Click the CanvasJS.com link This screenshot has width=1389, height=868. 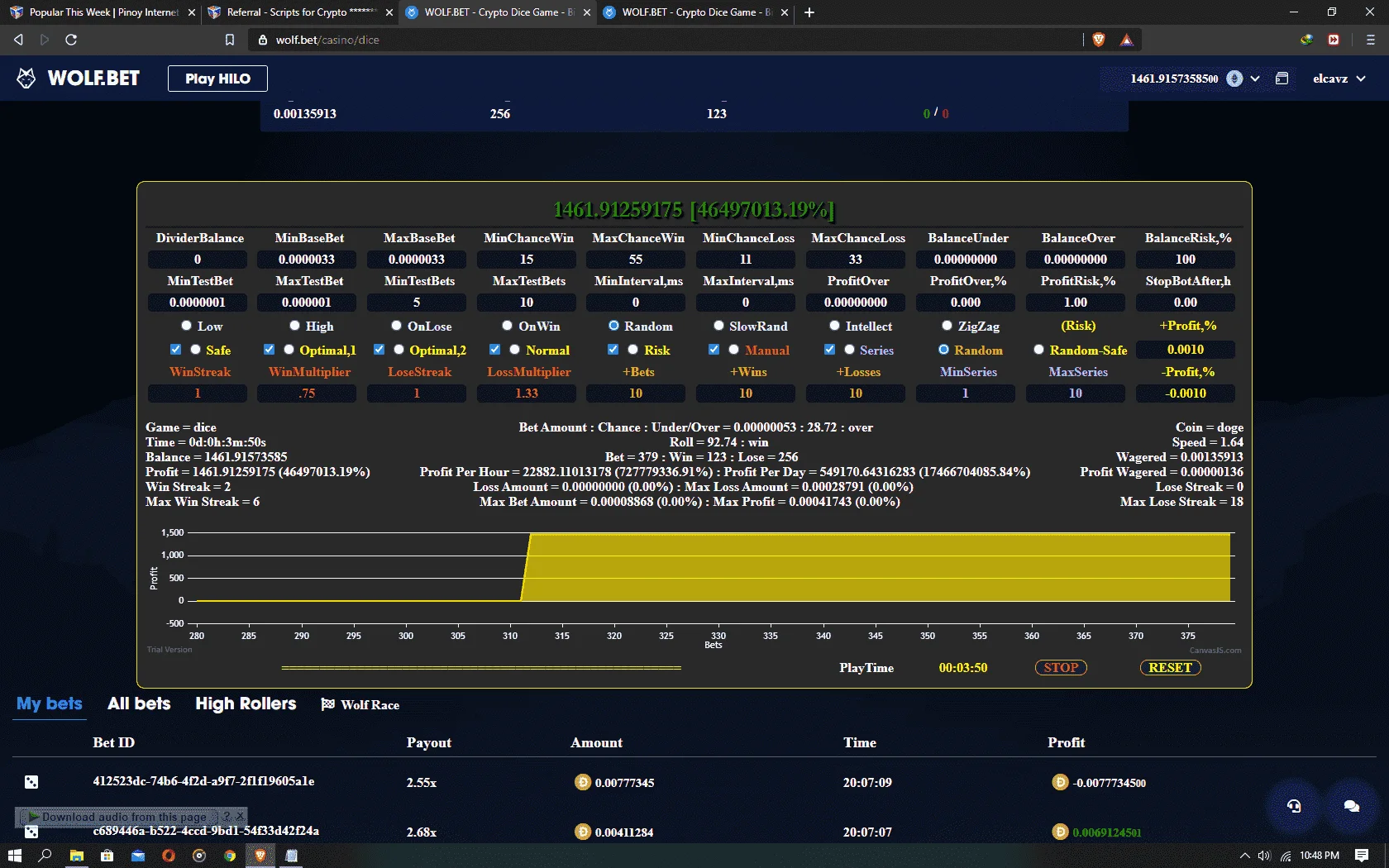pos(1215,651)
